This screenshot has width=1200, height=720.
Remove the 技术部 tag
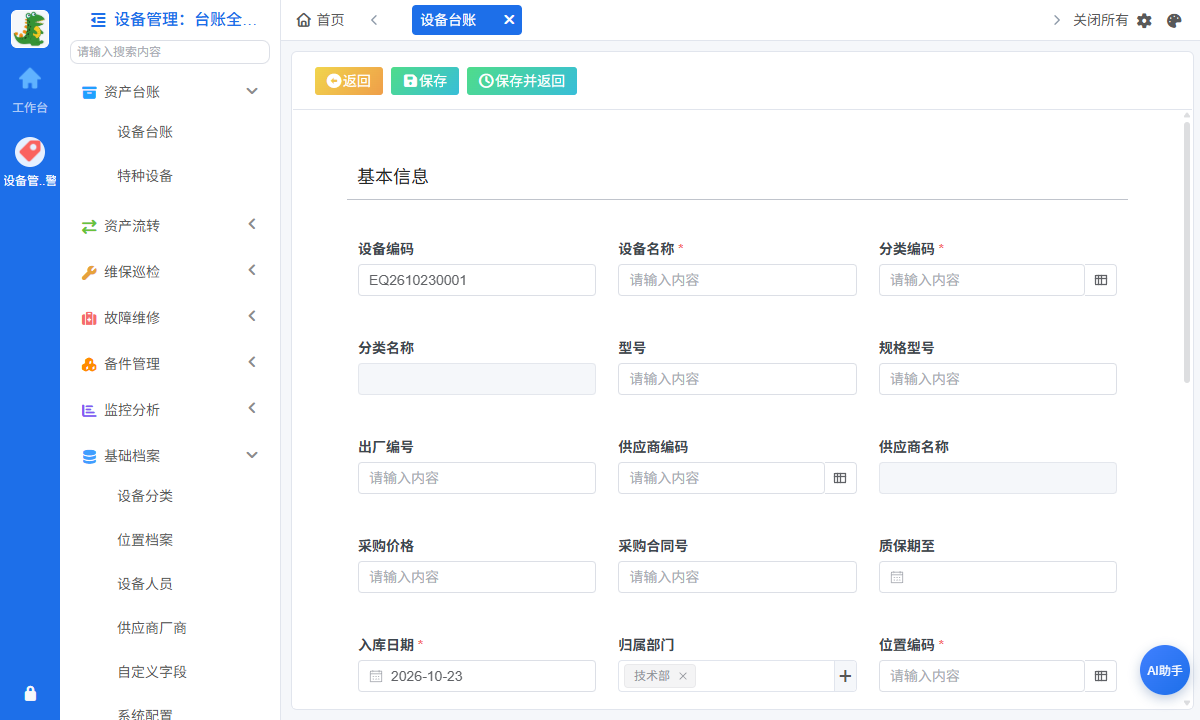point(683,676)
